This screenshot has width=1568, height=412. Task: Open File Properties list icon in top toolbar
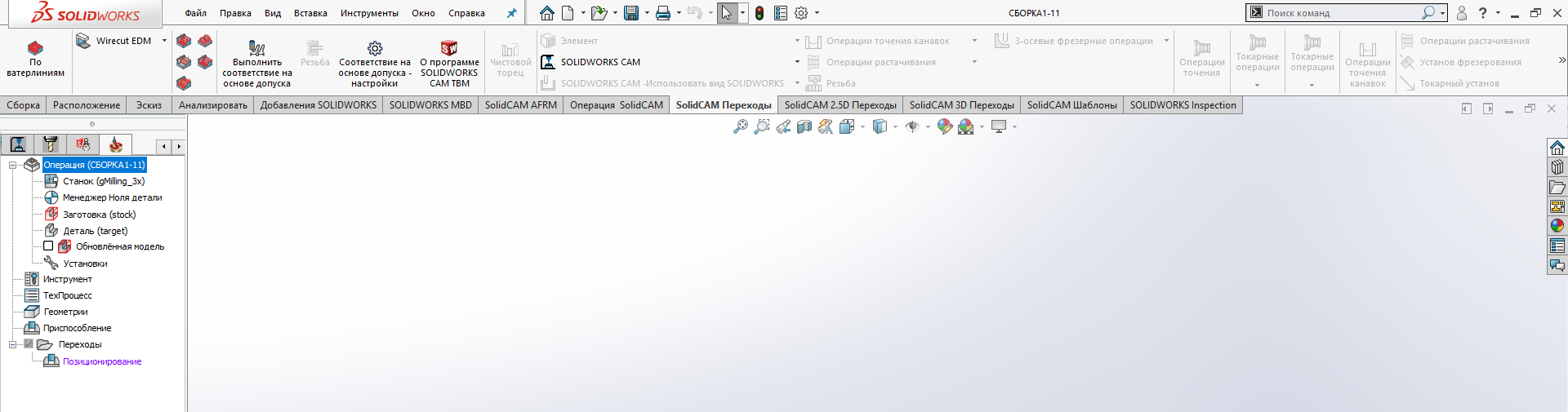coord(781,13)
